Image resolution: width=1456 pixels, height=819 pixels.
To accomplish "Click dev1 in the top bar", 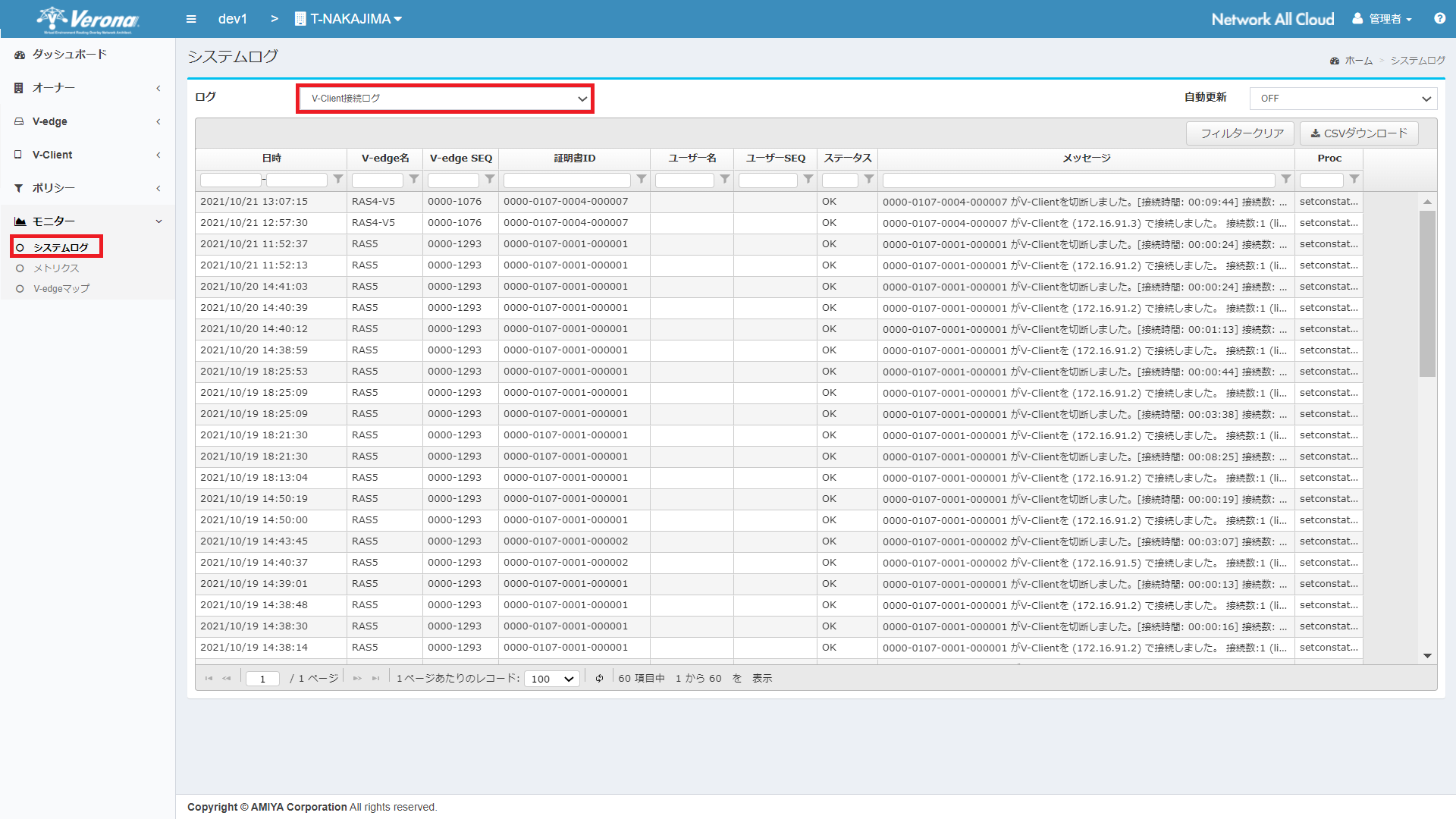I will [233, 19].
